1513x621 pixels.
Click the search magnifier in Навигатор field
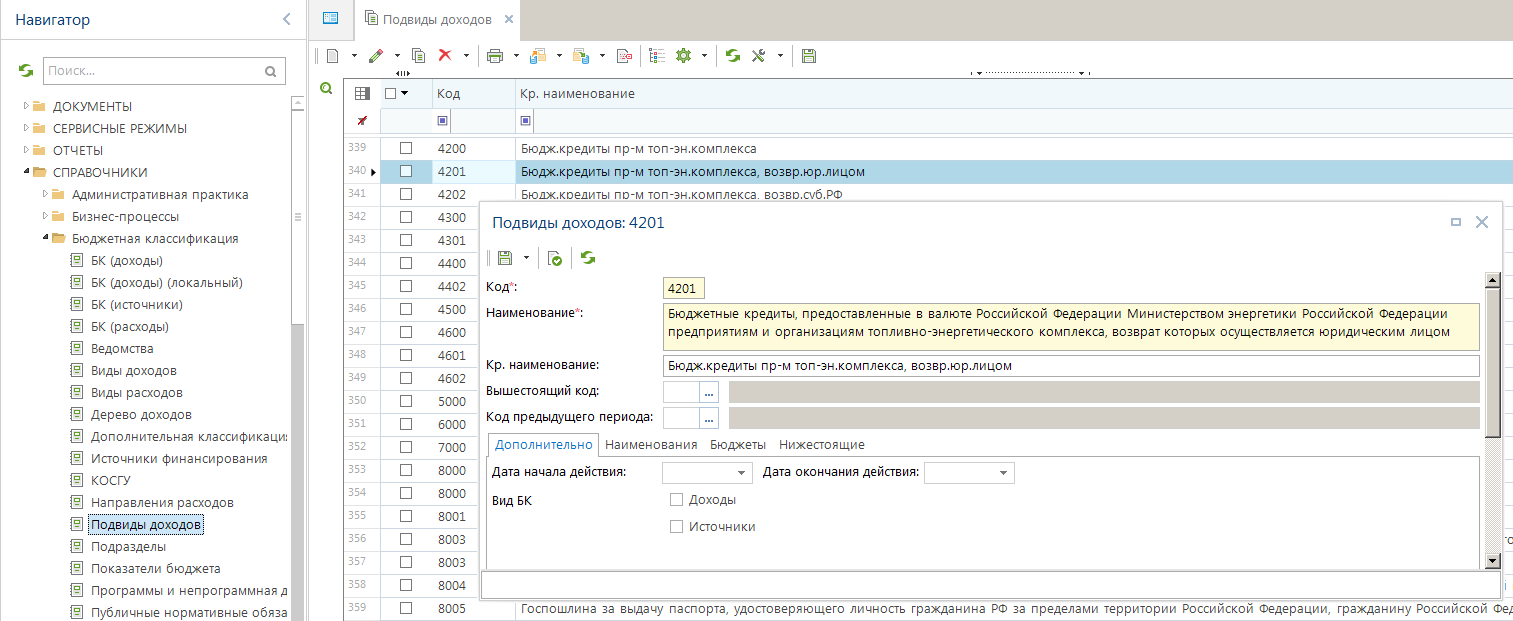270,72
